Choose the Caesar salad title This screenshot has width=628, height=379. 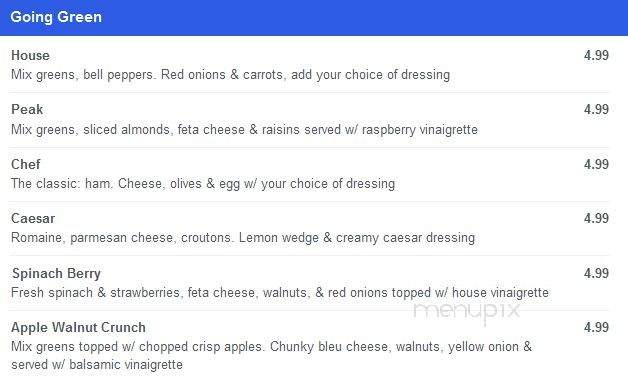click(33, 218)
